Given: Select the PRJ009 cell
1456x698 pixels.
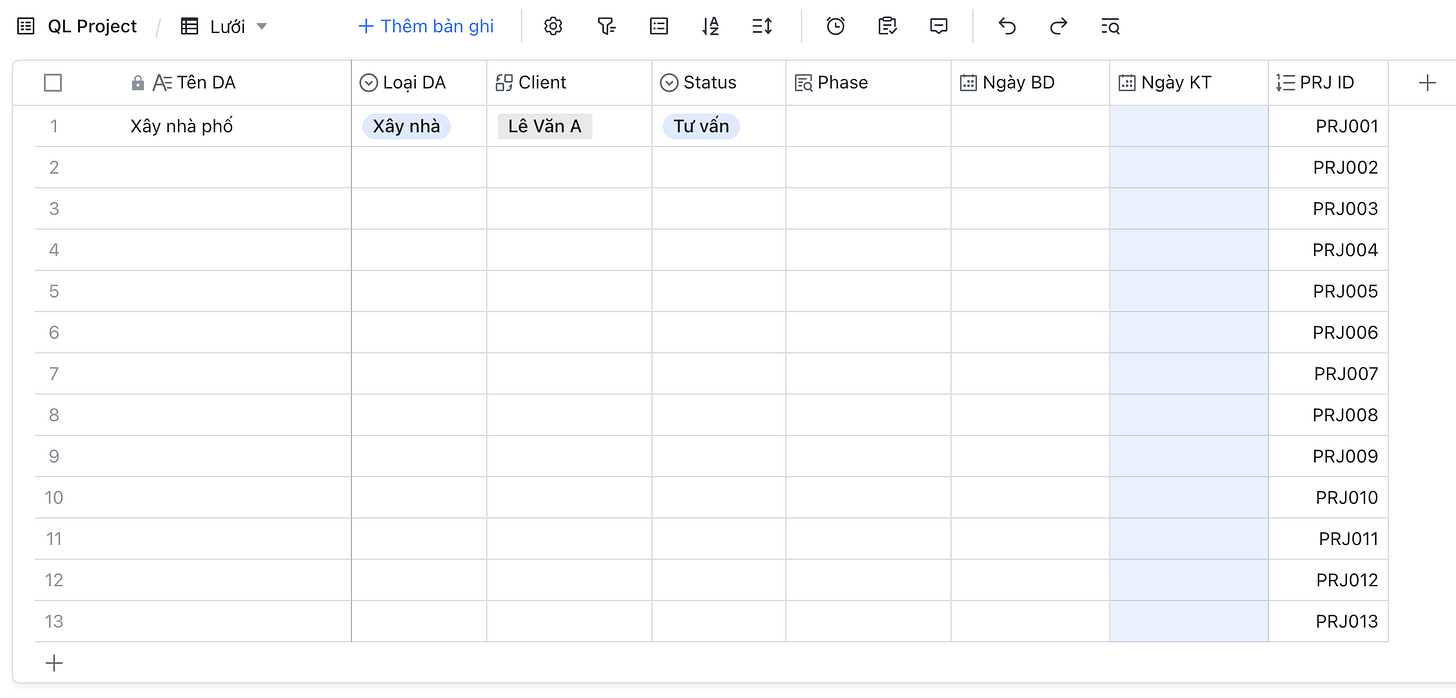Looking at the screenshot, I should pyautogui.click(x=1328, y=456).
